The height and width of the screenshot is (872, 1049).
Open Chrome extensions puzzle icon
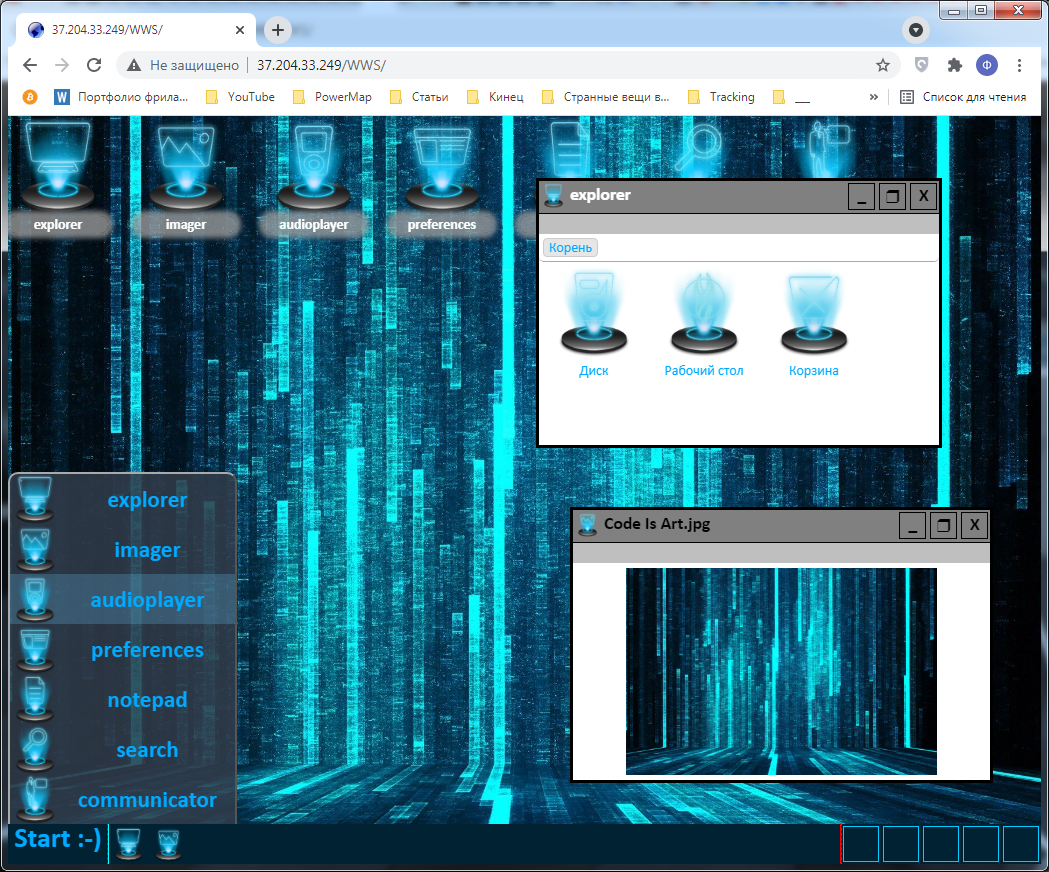[x=954, y=65]
